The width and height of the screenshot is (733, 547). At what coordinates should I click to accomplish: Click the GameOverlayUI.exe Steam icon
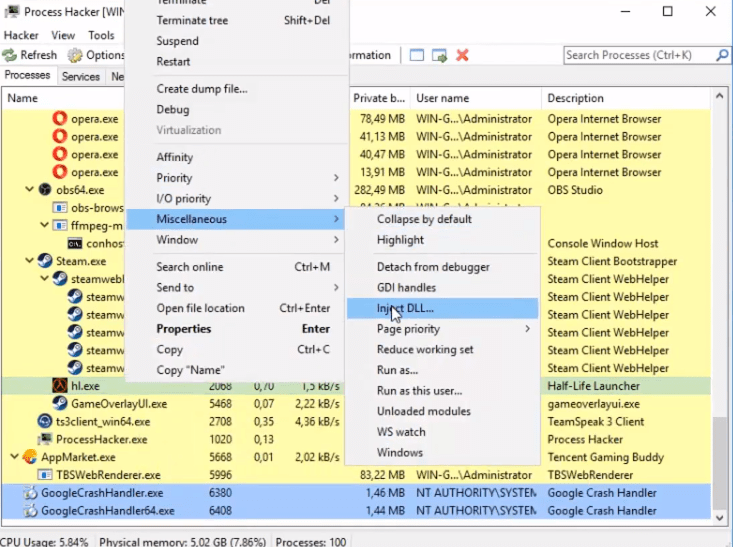[60, 403]
